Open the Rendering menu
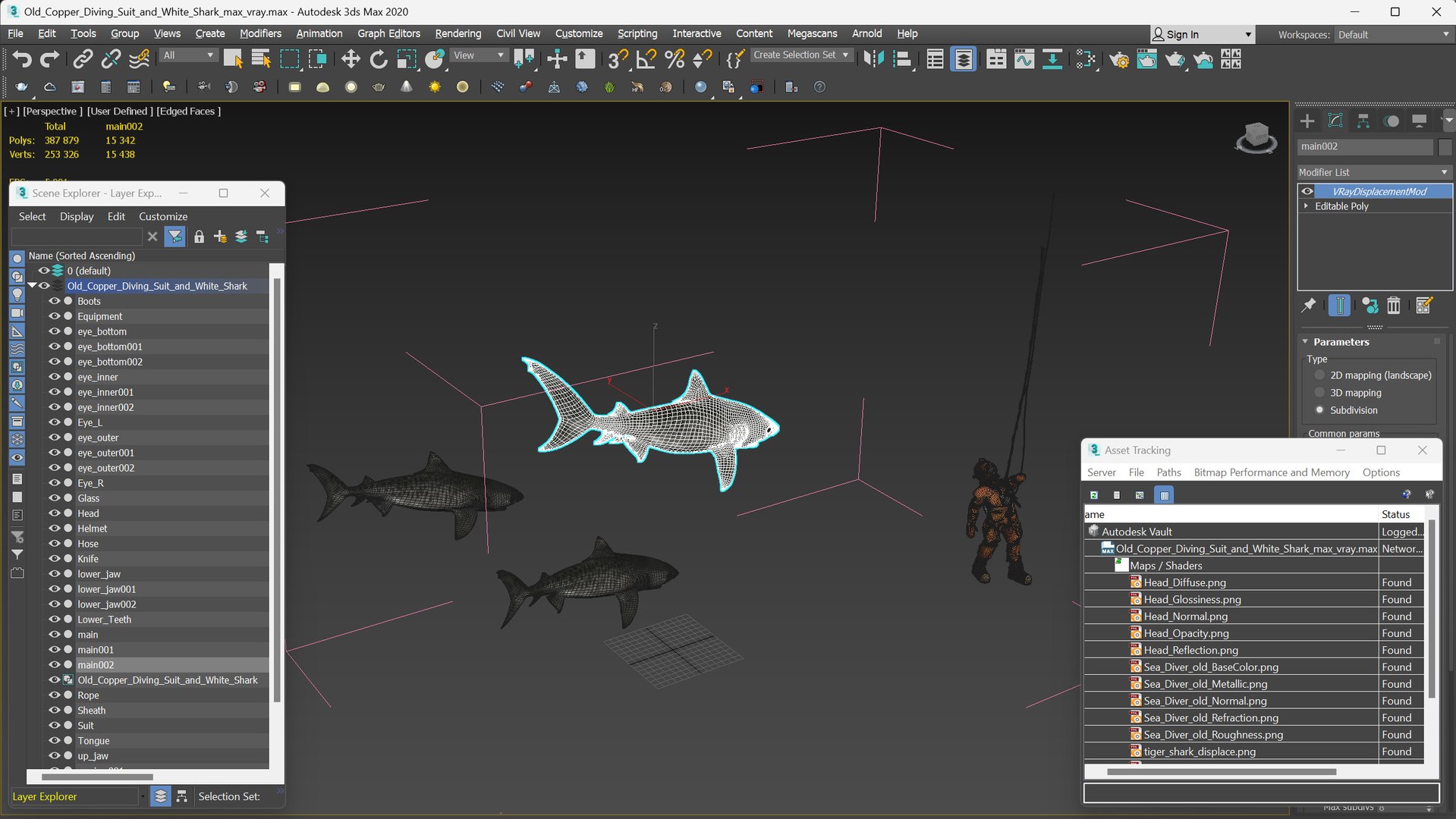Viewport: 1456px width, 819px height. (458, 33)
